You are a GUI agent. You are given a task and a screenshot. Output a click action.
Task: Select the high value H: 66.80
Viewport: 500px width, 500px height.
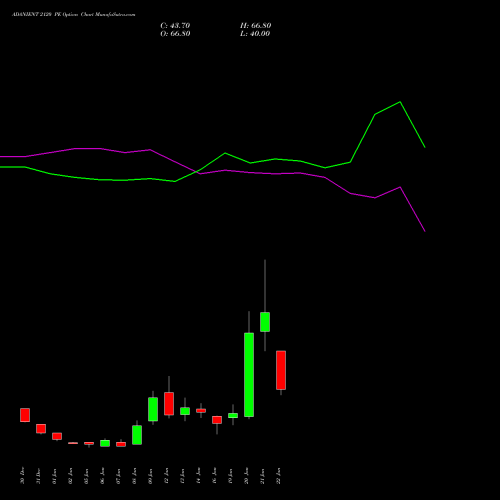255,26
